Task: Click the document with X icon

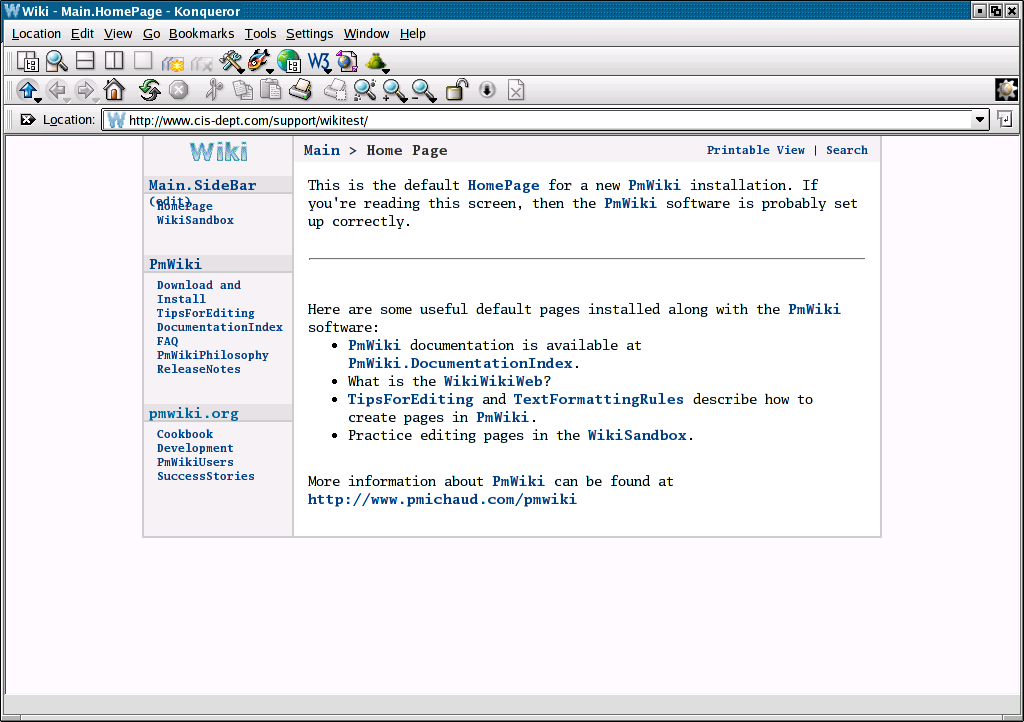Action: (516, 89)
